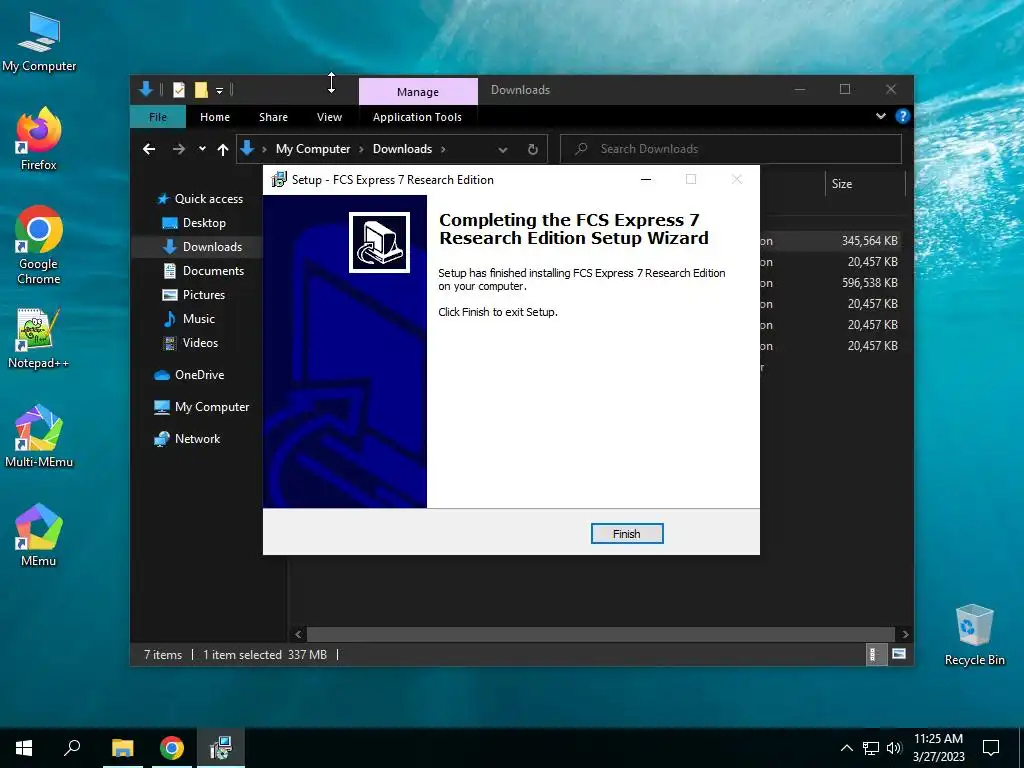Open volume control in system tray
The image size is (1024, 768).
tap(894, 748)
